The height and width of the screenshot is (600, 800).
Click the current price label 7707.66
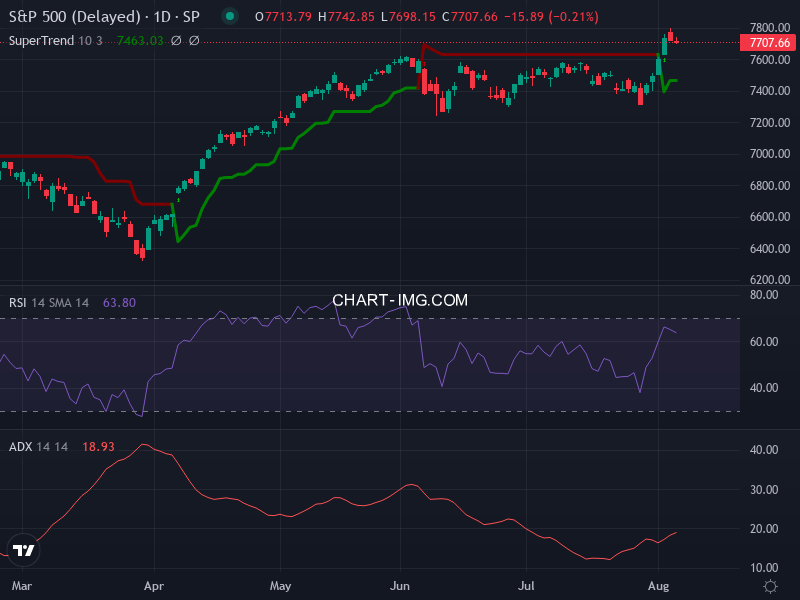769,42
